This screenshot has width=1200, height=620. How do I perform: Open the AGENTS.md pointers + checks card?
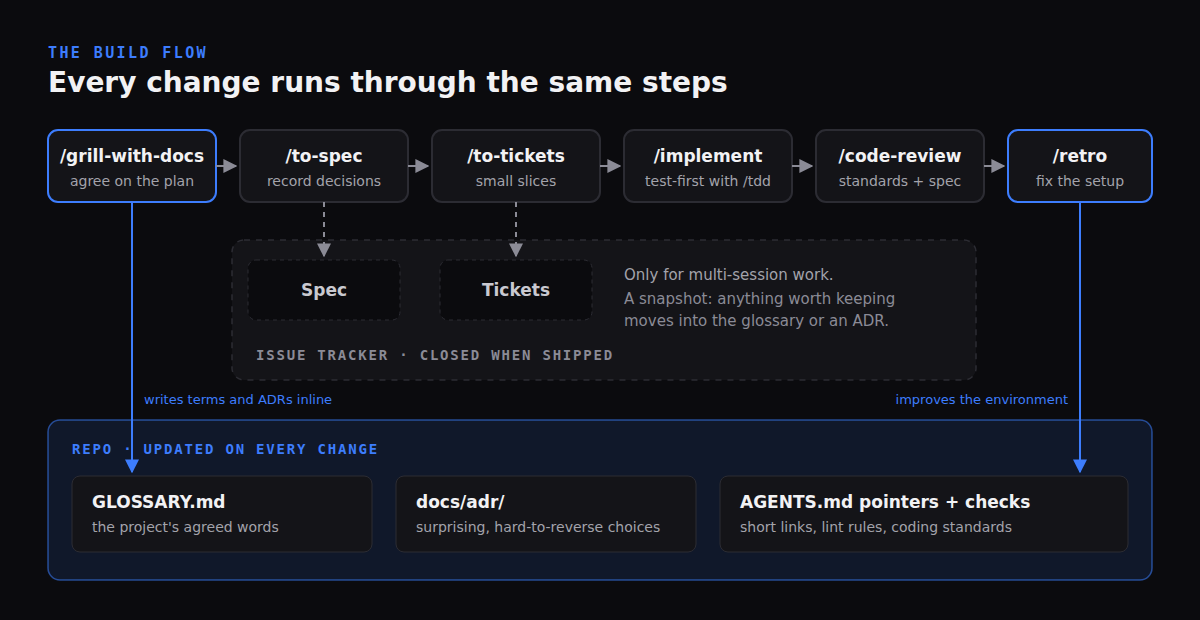(x=924, y=514)
